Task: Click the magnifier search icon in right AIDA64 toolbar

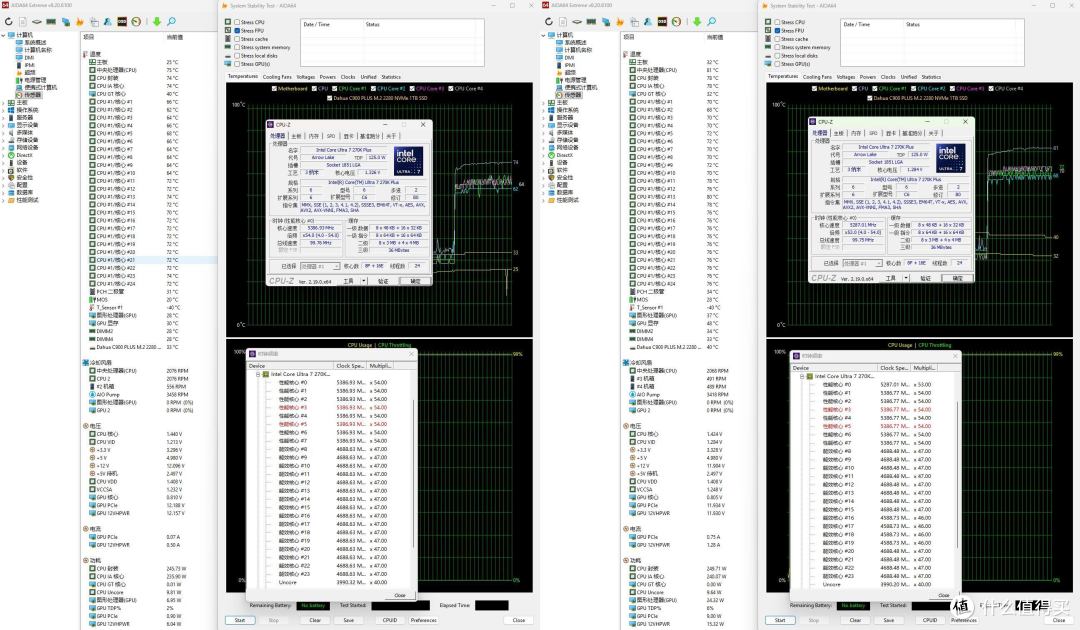Action: click(x=712, y=21)
